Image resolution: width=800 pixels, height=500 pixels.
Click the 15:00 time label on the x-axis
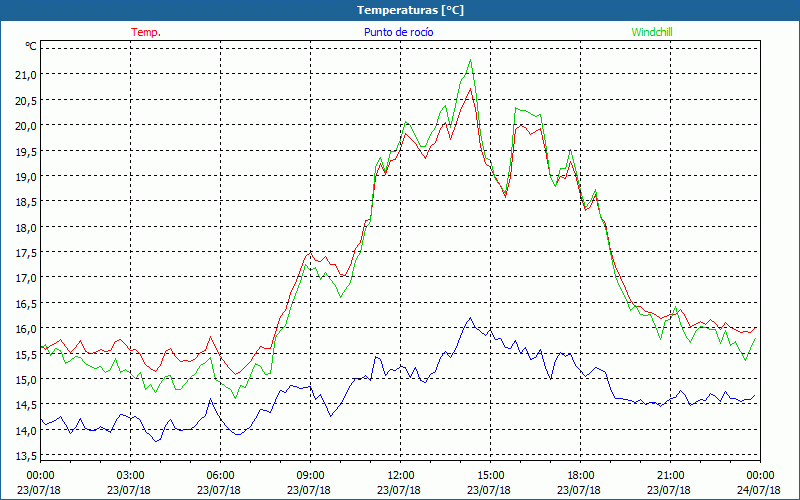(490, 475)
